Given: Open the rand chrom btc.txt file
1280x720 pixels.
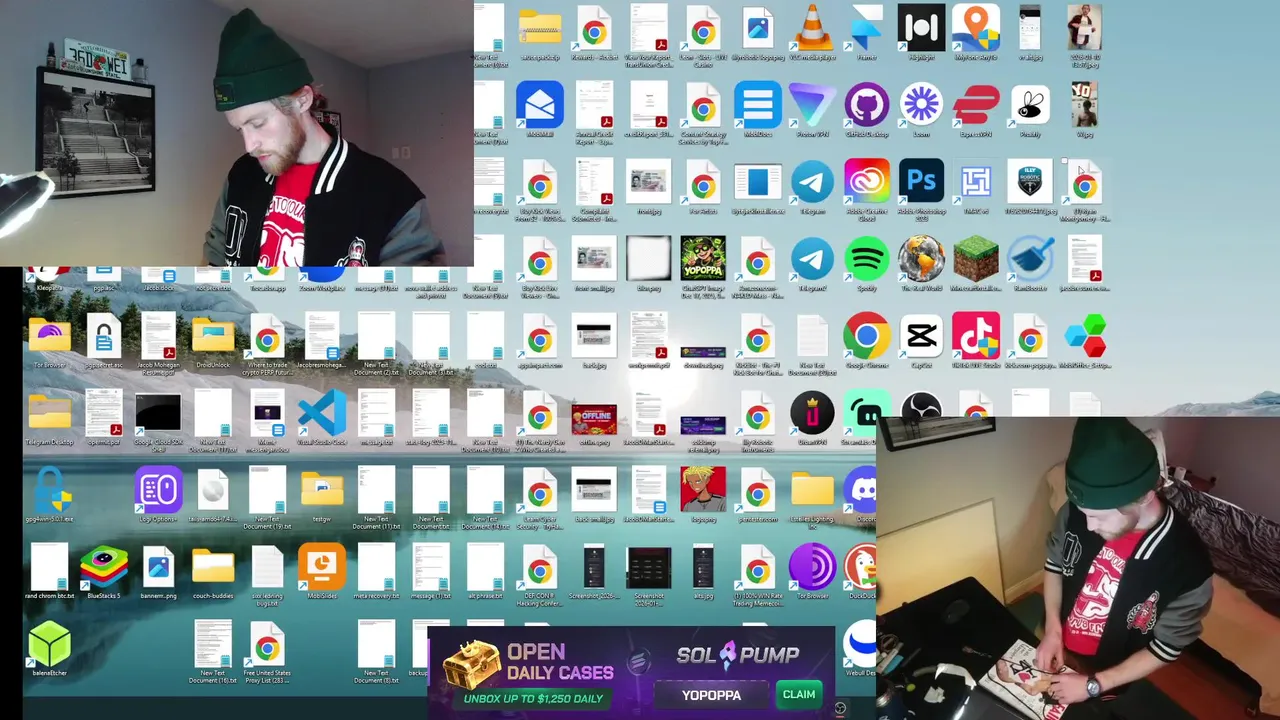Looking at the screenshot, I should coord(50,568).
